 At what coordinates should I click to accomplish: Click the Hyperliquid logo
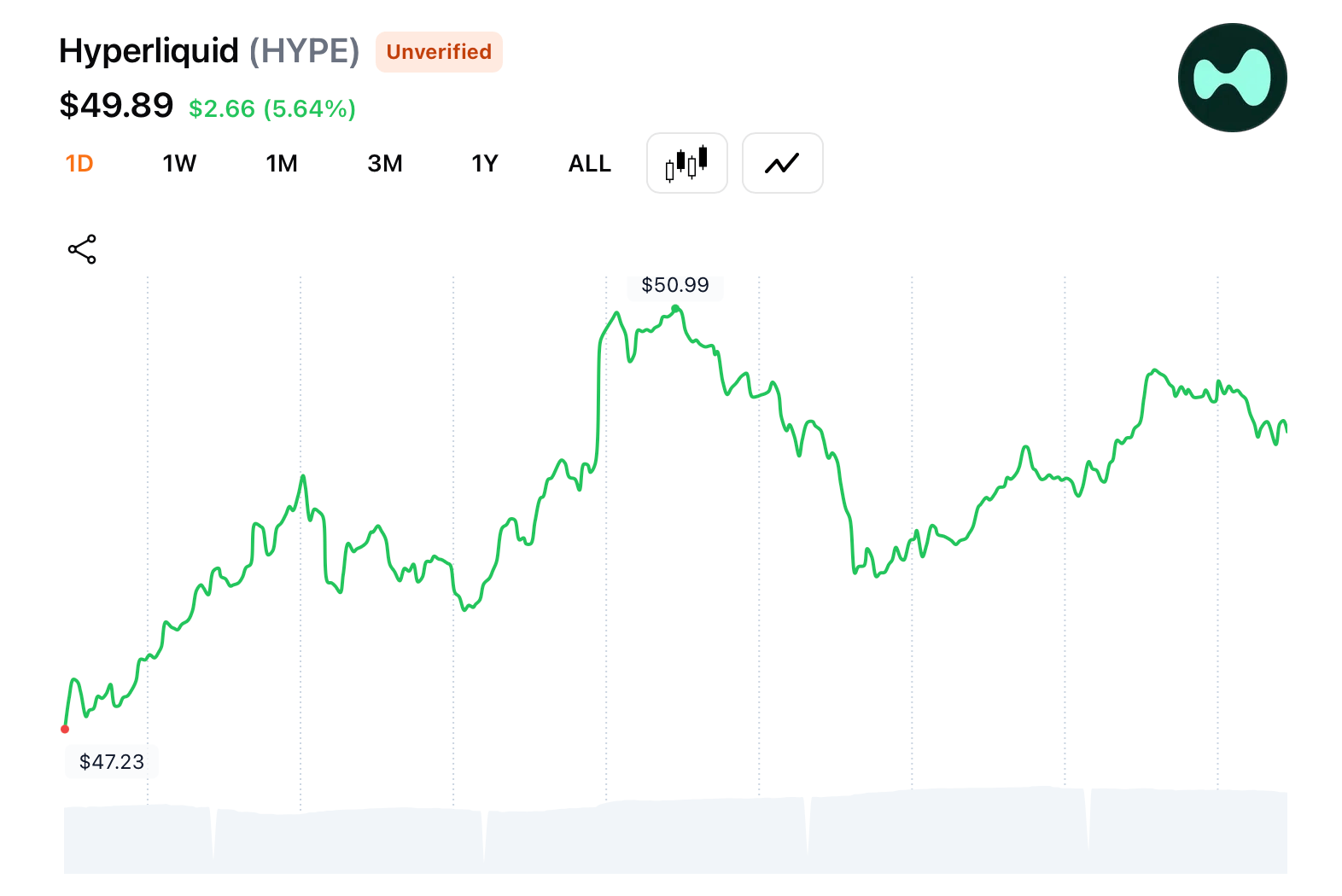[x=1232, y=78]
